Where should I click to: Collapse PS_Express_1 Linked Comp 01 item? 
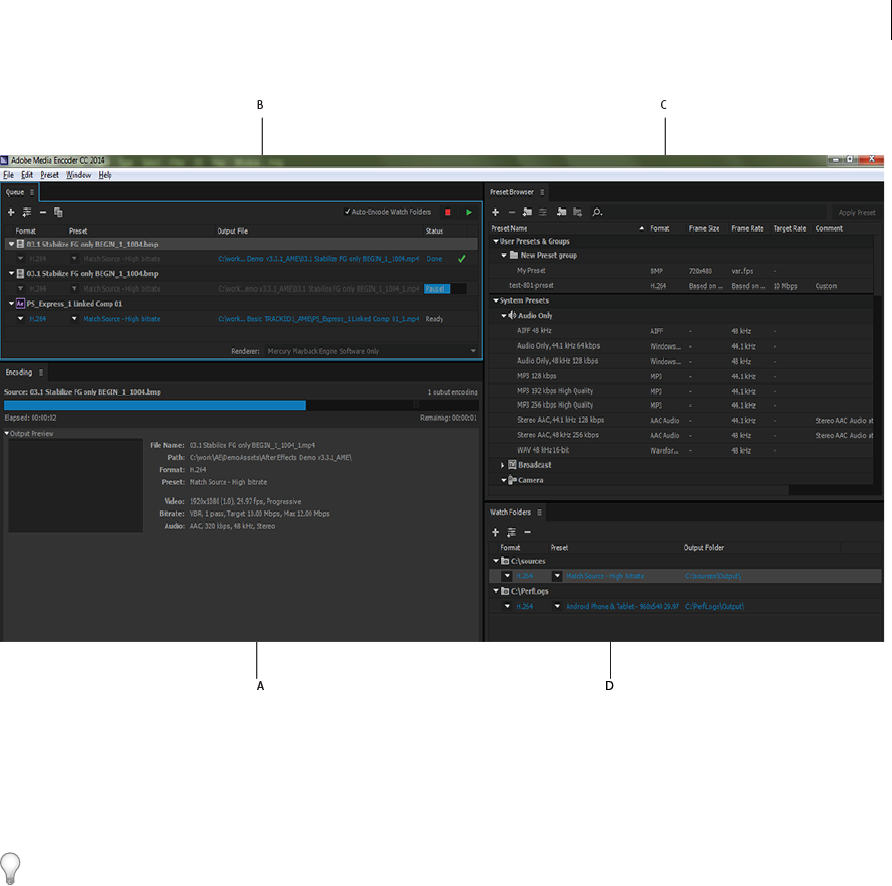[11, 304]
